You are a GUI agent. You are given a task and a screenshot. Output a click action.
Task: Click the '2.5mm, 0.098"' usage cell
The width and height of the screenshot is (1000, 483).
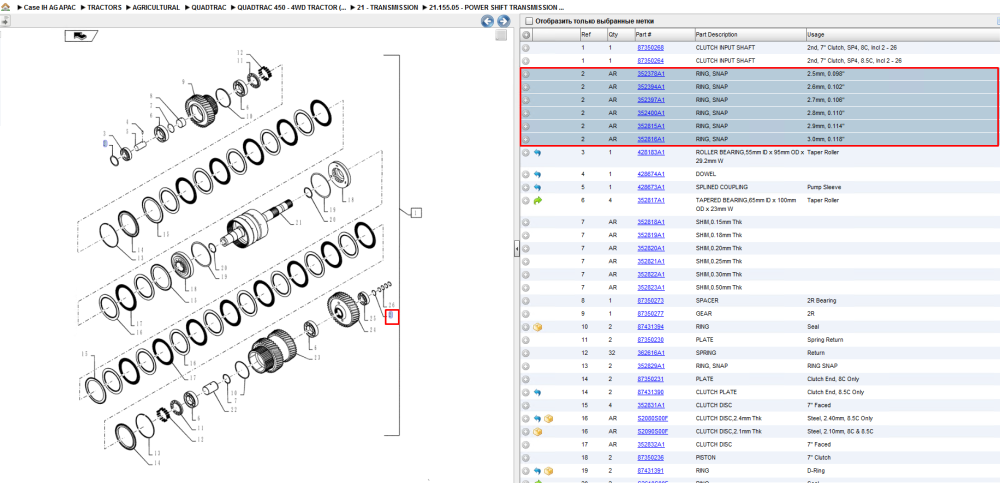[x=828, y=74]
